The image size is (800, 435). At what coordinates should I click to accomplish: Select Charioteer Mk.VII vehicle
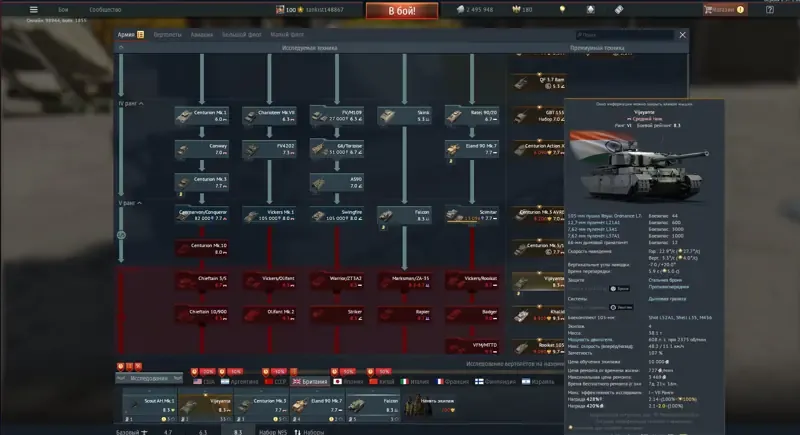point(269,116)
